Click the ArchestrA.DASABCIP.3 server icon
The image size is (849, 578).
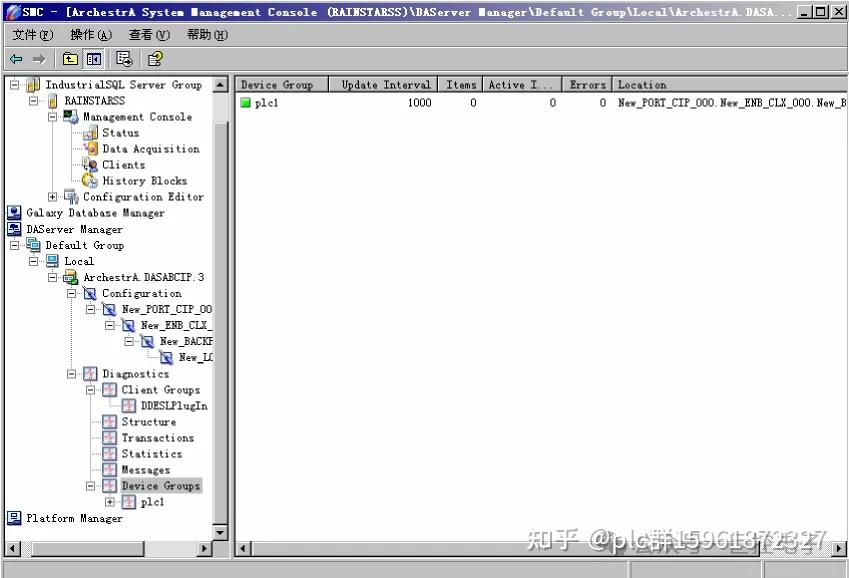point(71,278)
